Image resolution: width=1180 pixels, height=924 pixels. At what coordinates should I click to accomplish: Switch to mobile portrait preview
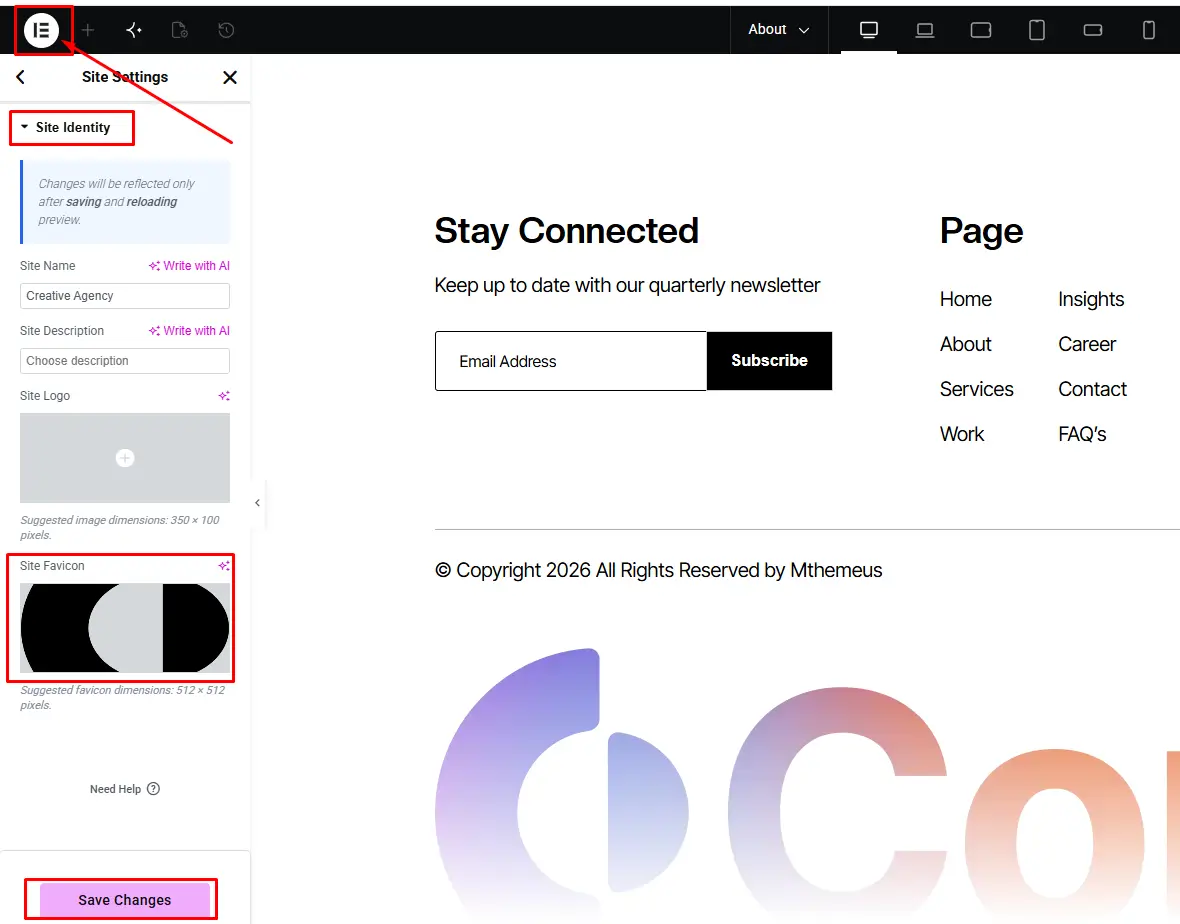pos(1148,30)
